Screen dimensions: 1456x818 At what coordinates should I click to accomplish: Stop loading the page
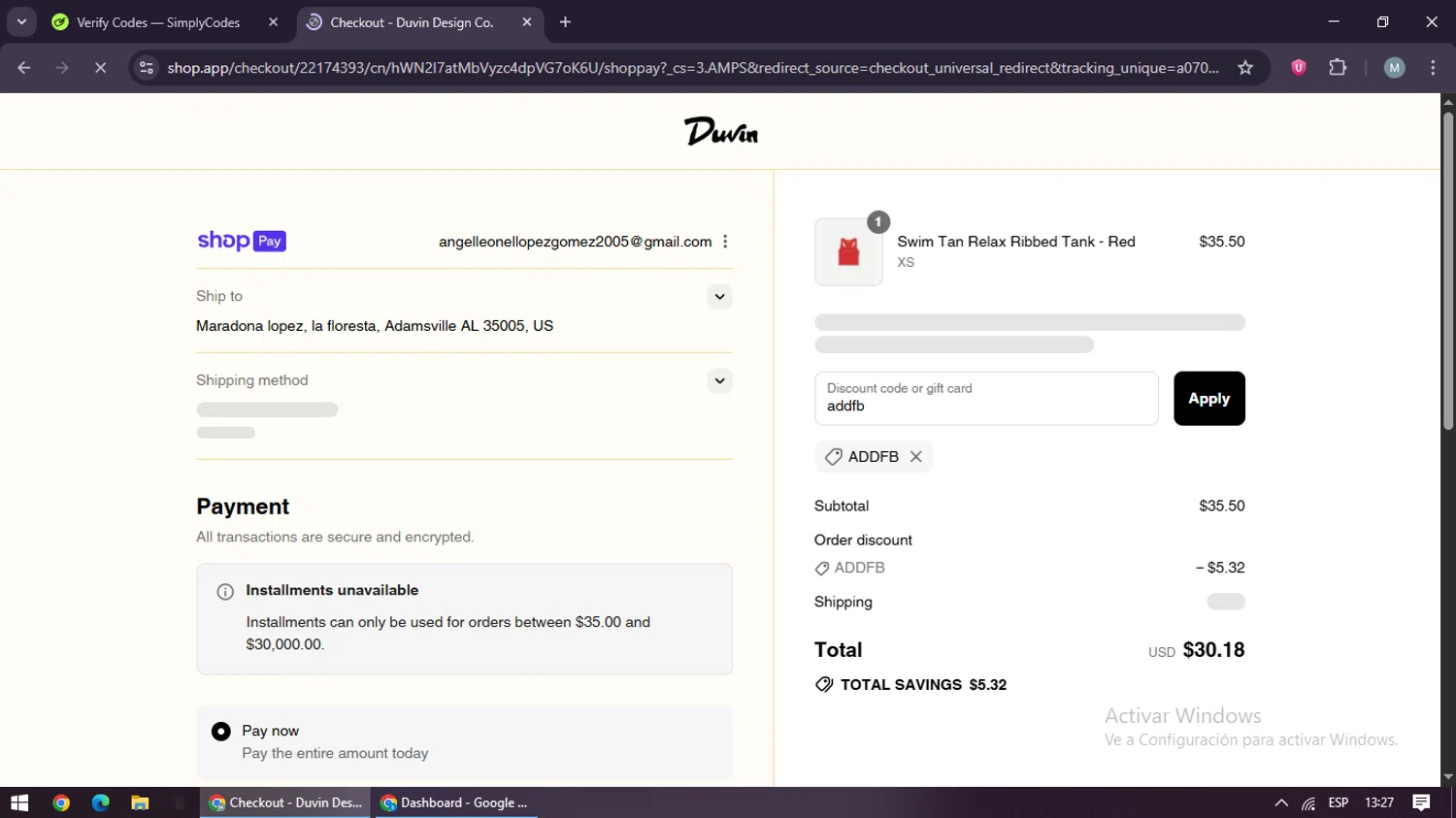click(x=100, y=68)
